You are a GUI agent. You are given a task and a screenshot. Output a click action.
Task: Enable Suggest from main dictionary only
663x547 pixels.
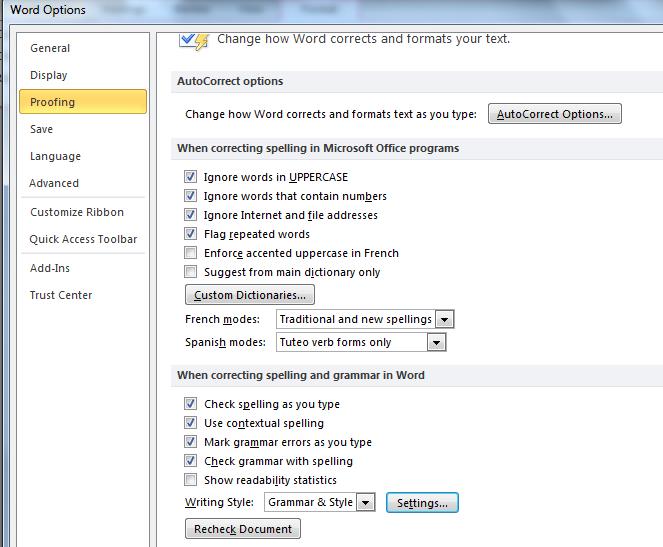190,271
